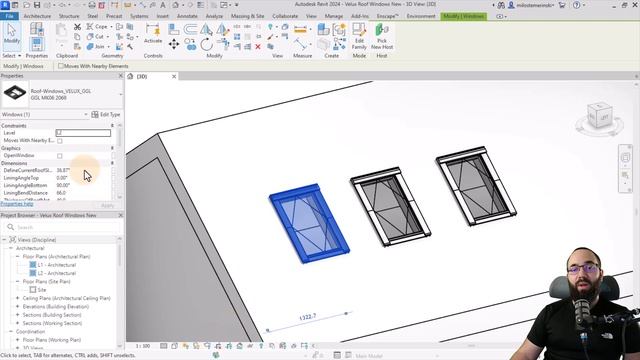Select the Modify arrow tool
The image size is (640, 360).
(11, 34)
